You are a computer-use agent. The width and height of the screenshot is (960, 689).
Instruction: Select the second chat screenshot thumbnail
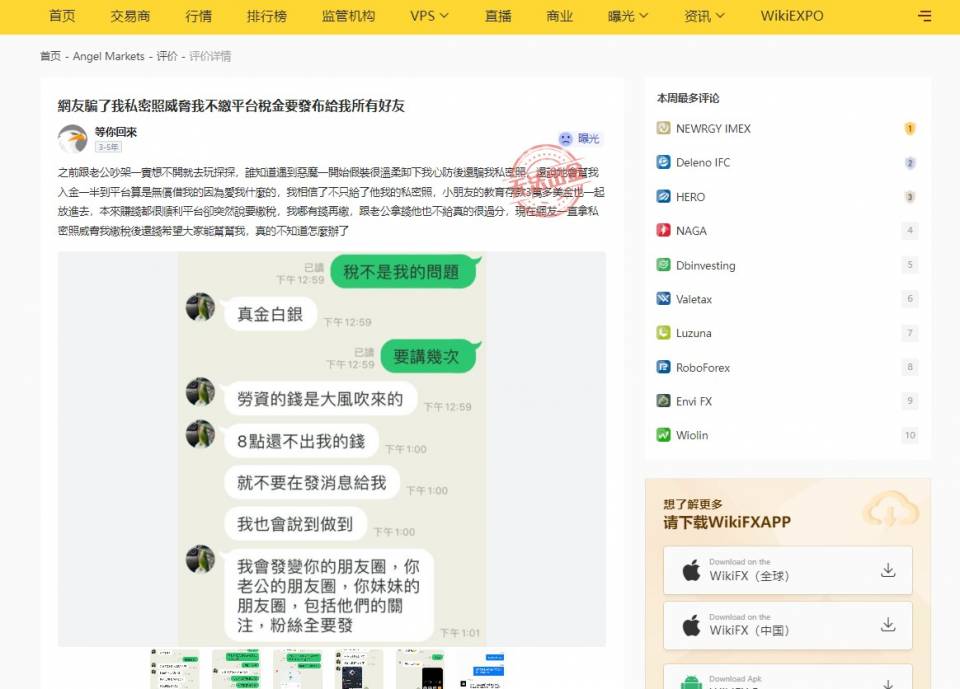pos(236,669)
